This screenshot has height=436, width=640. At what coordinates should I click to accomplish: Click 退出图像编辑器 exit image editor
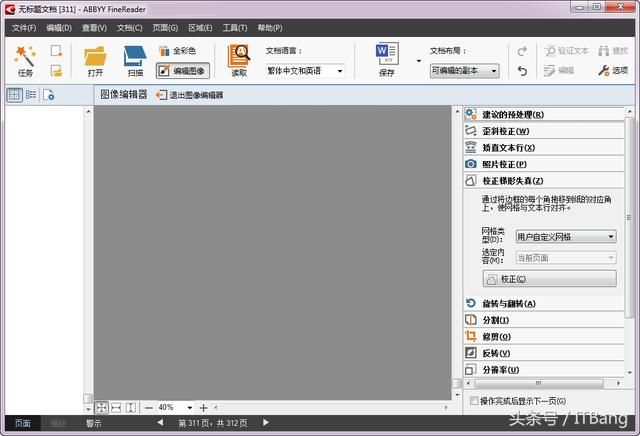pos(189,95)
